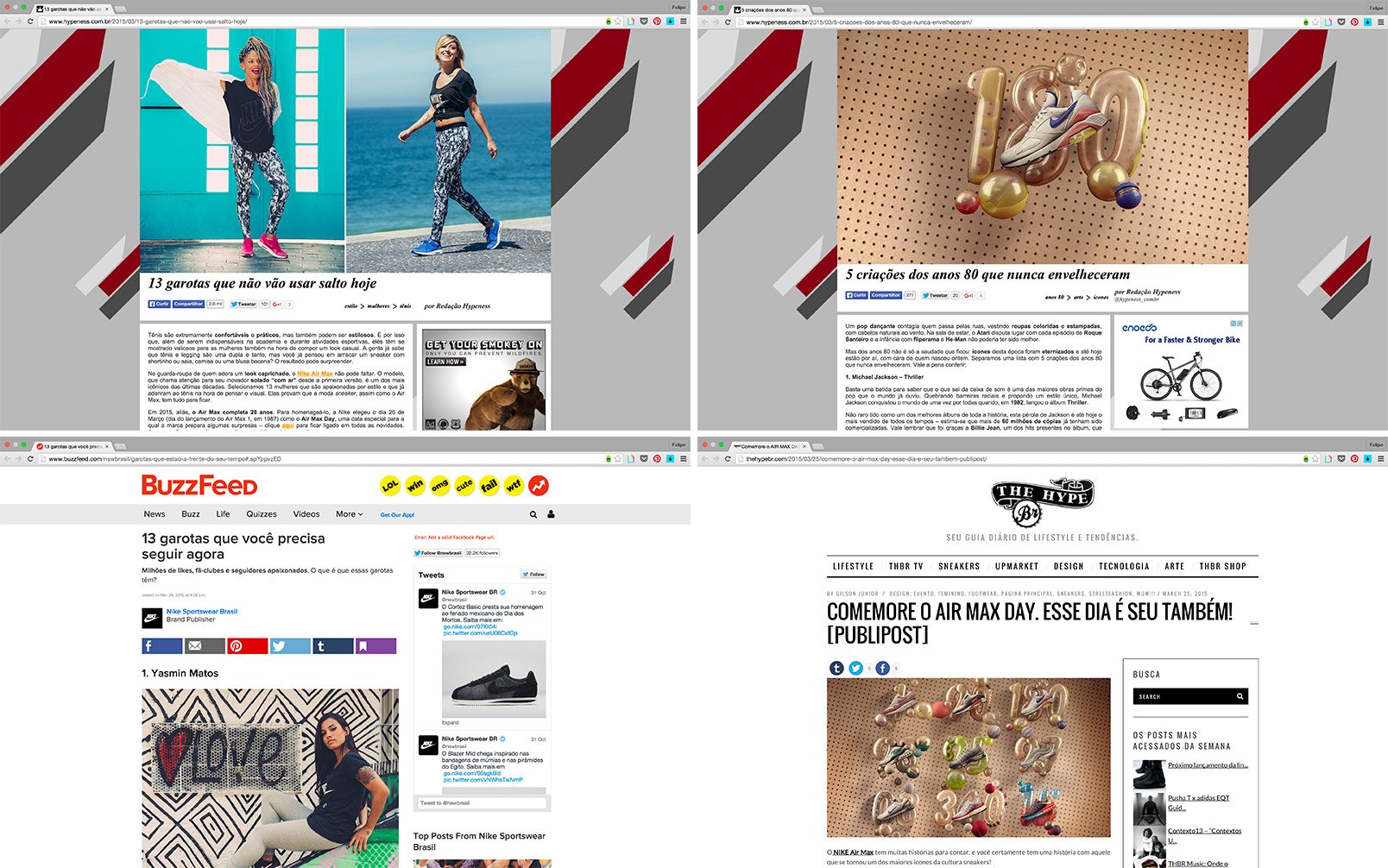Image resolution: width=1388 pixels, height=868 pixels.
Task: Open Próximo lançamento da lin... post on The Hype BR
Action: (x=1208, y=765)
